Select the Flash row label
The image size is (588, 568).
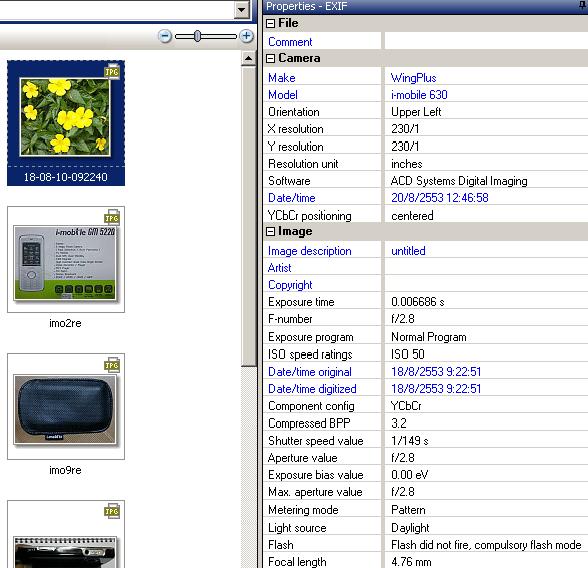tap(280, 545)
